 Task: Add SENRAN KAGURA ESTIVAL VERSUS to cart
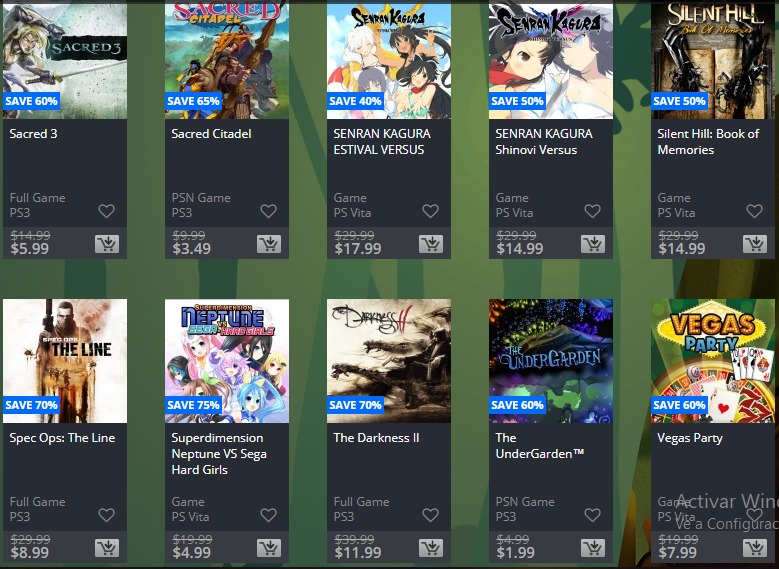coord(431,244)
